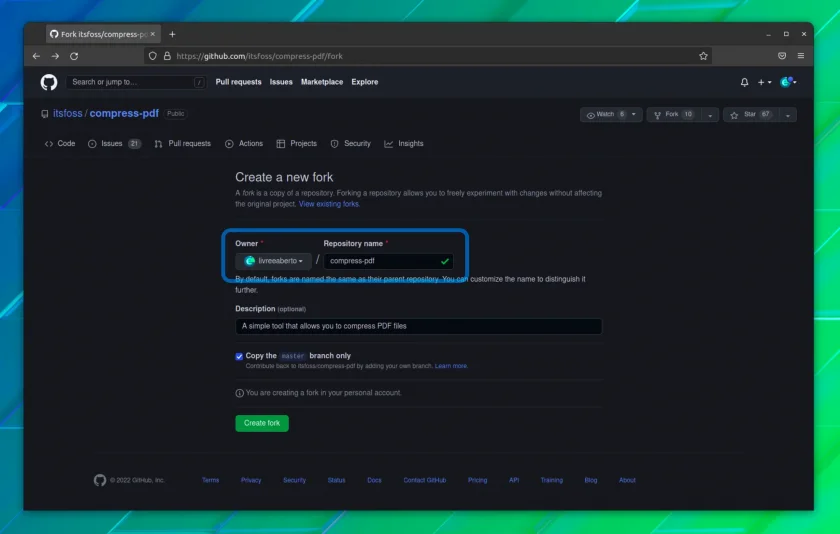Screen dimensions: 840x534
Task: Switch to the Issues repository tab
Action: [114, 144]
